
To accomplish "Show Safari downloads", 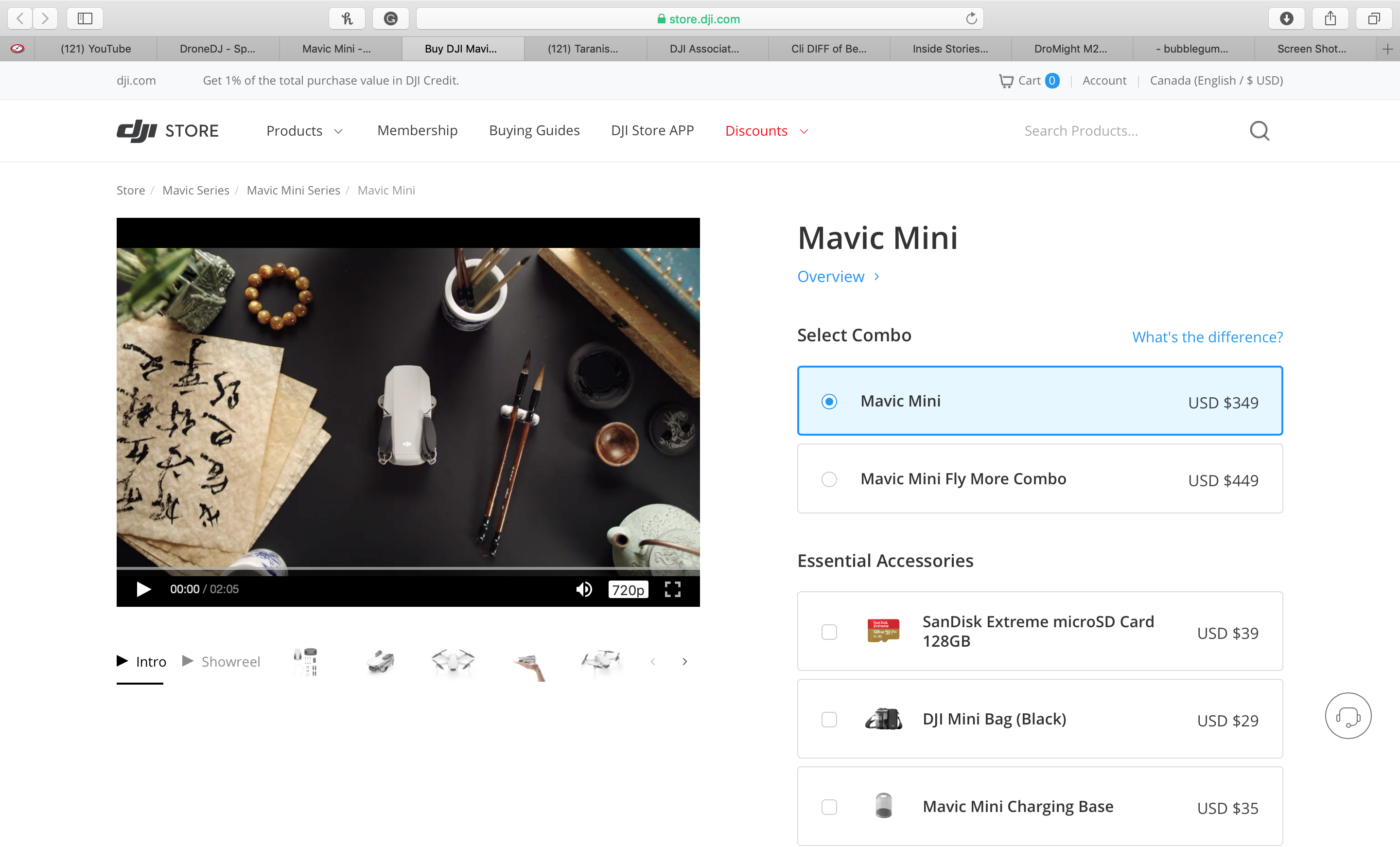I will click(1286, 19).
